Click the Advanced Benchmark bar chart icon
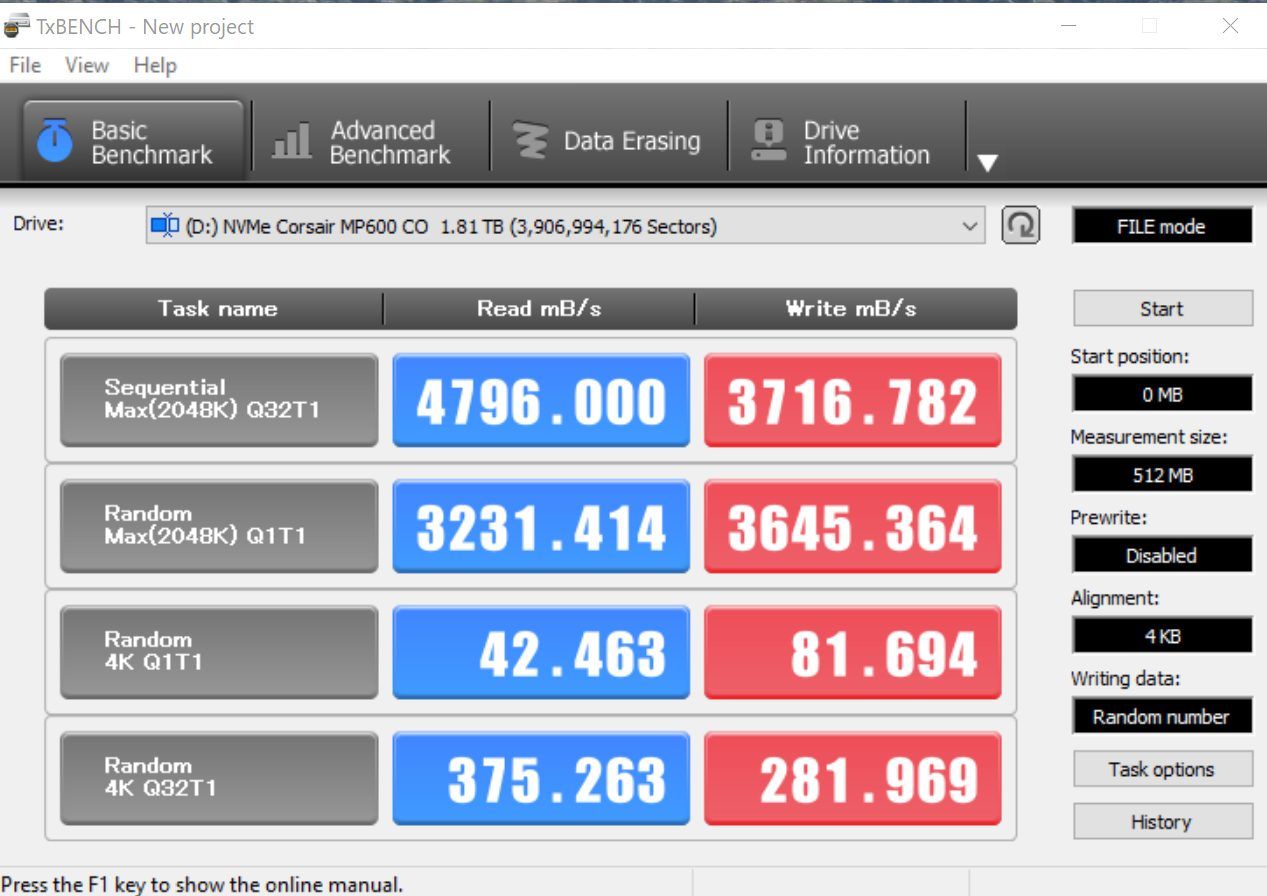Image resolution: width=1267 pixels, height=896 pixels. tap(291, 142)
